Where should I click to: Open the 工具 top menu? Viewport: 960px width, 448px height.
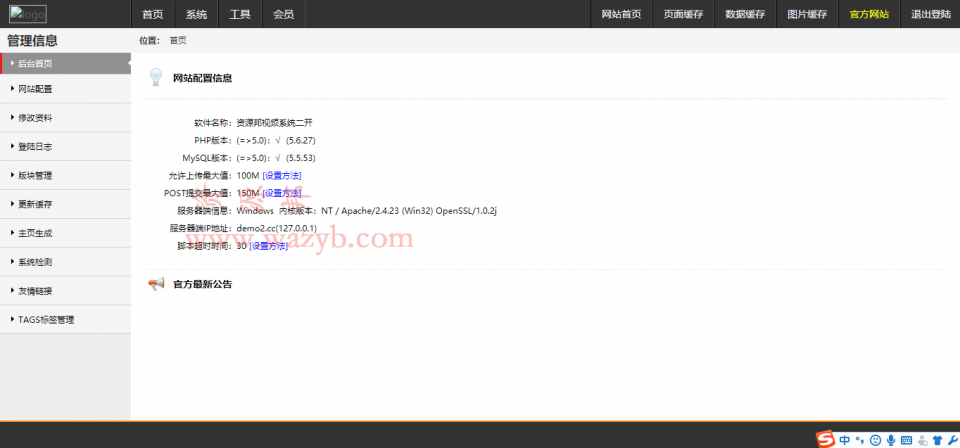coord(240,14)
